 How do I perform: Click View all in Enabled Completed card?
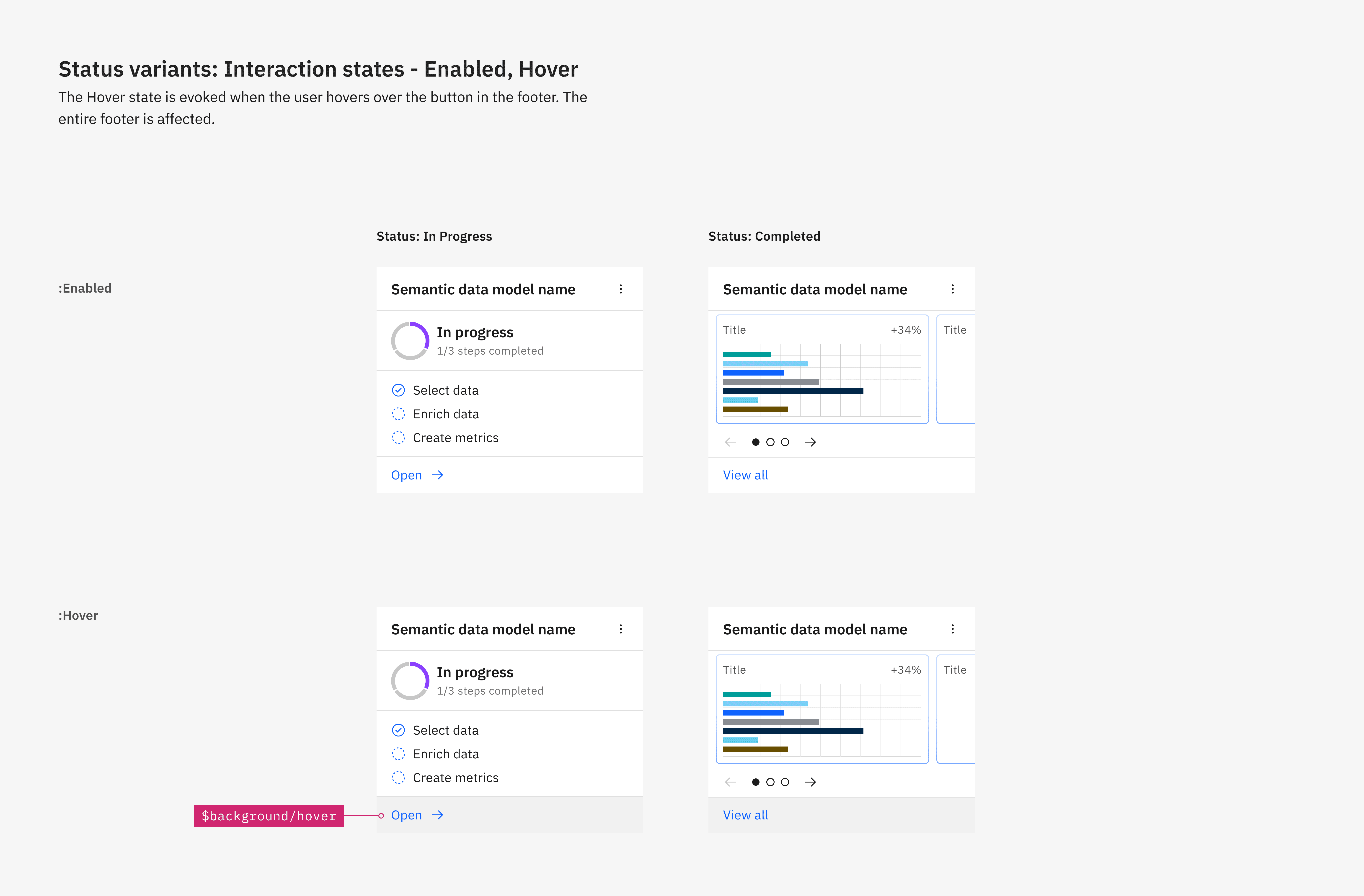746,475
